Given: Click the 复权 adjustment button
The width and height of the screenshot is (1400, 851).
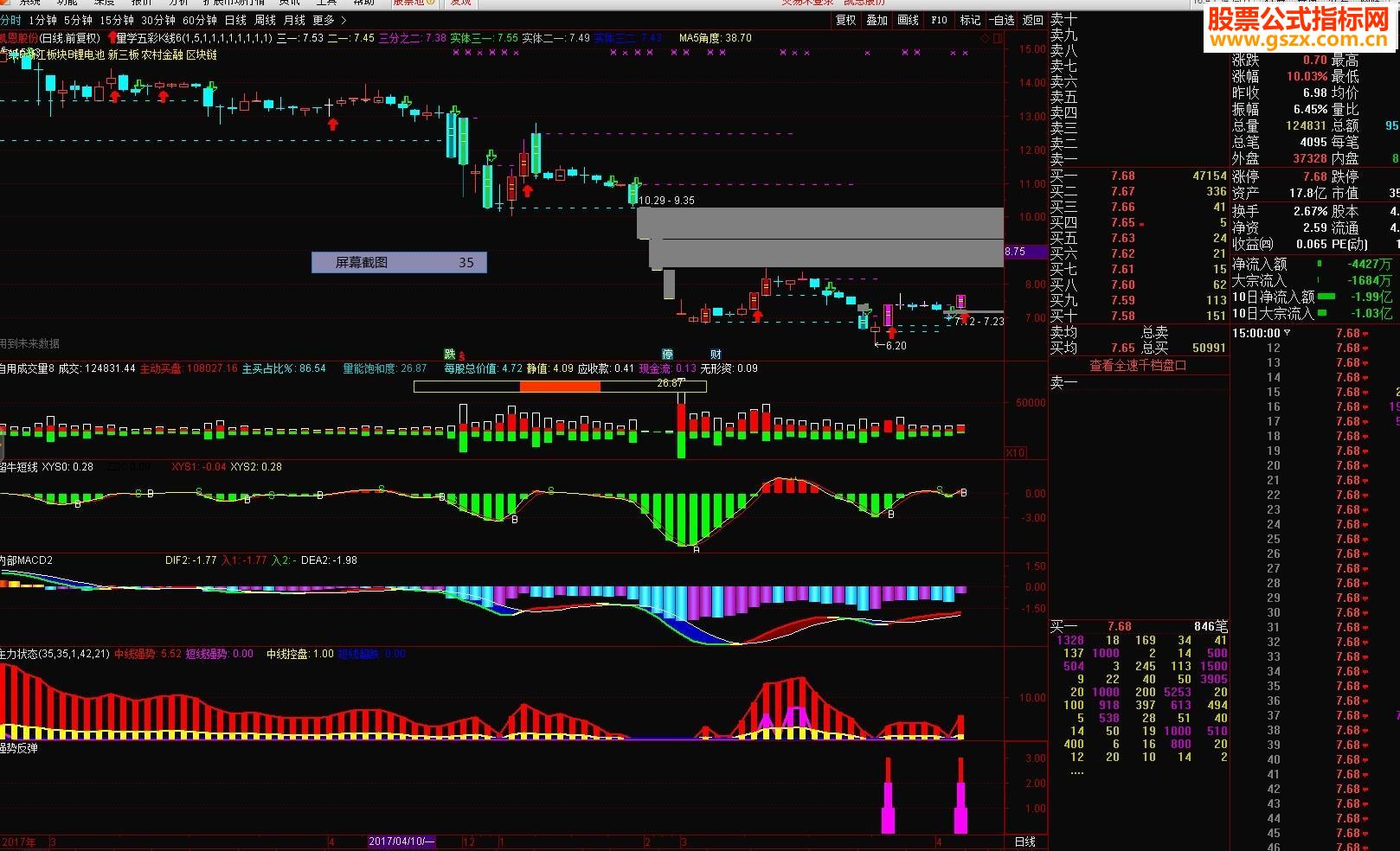Looking at the screenshot, I should 845,20.
